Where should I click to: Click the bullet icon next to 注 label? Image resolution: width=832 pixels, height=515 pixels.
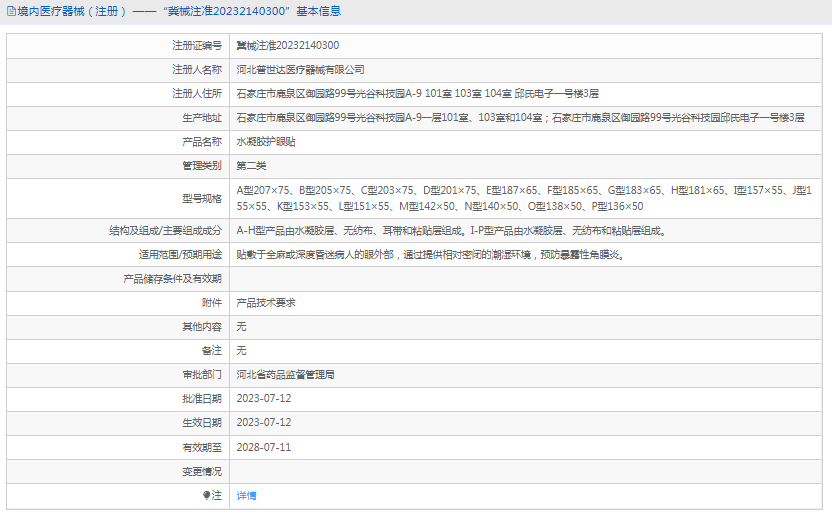pyautogui.click(x=207, y=495)
